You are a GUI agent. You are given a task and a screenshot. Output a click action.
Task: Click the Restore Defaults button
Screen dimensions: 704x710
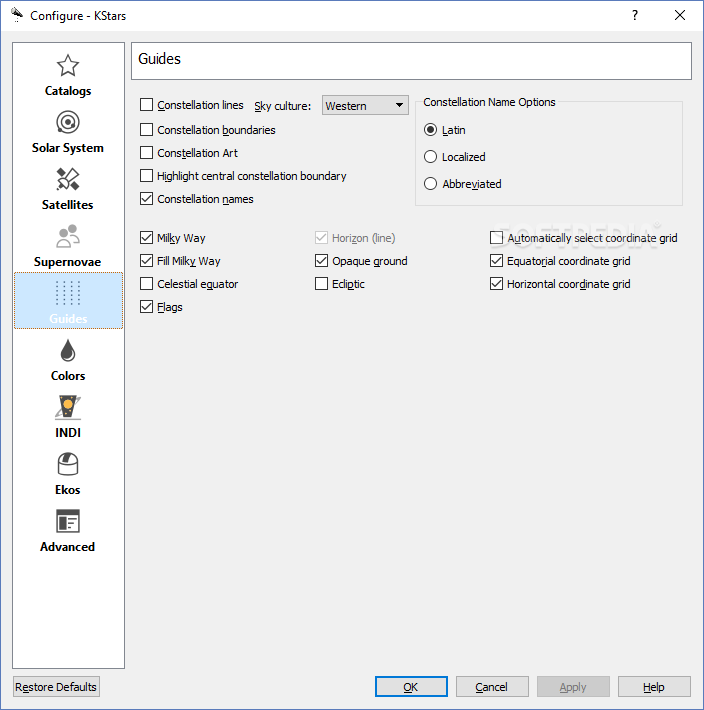click(56, 687)
